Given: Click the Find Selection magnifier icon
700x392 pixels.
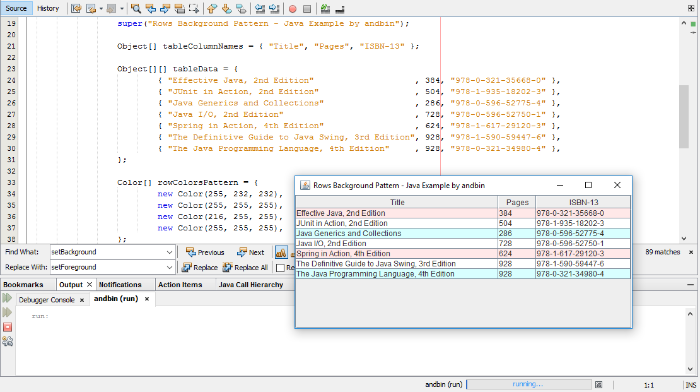Looking at the screenshot, I should (x=136, y=8).
